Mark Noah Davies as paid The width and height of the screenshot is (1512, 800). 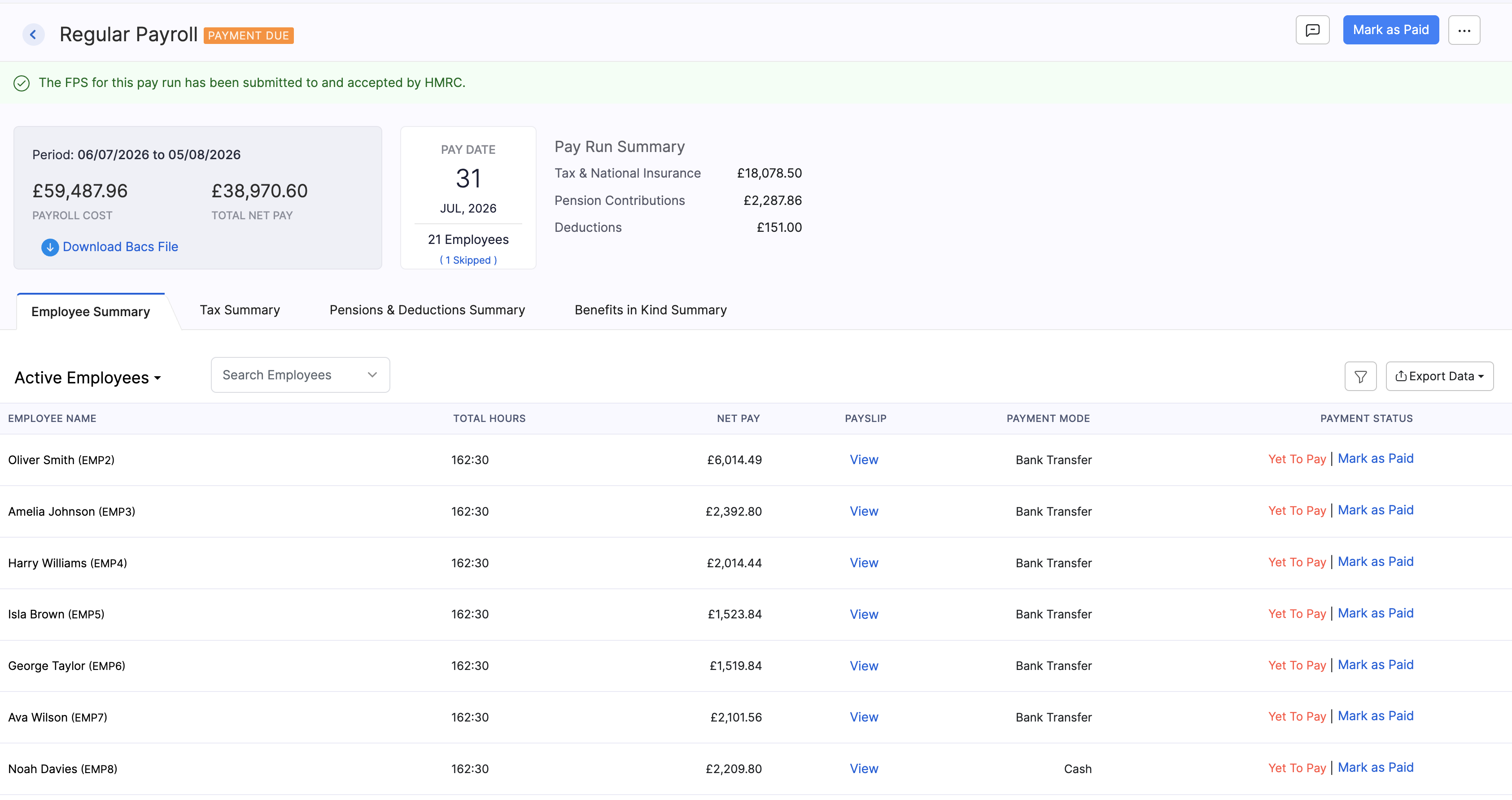[1375, 768]
